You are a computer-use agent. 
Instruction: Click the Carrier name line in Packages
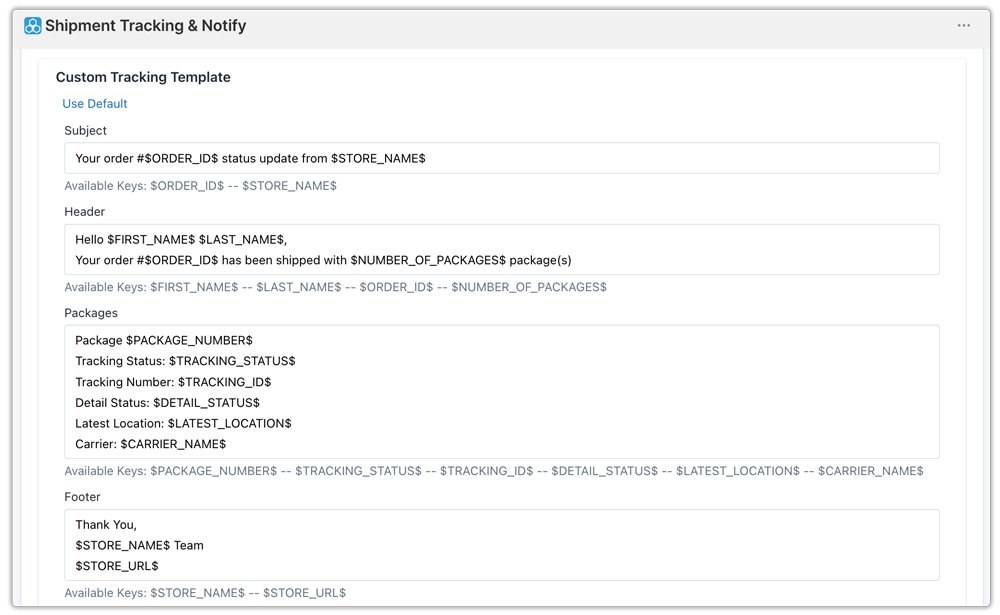[151, 444]
